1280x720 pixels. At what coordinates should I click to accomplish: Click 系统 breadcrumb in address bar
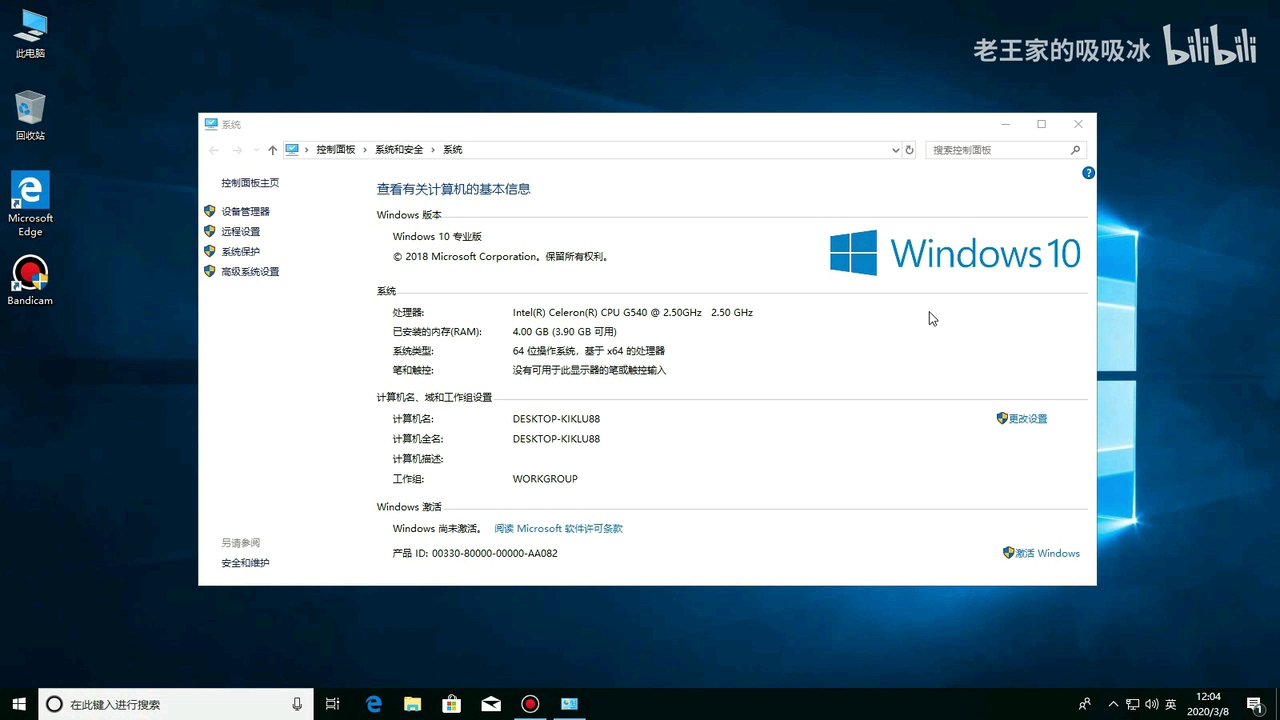tap(453, 150)
